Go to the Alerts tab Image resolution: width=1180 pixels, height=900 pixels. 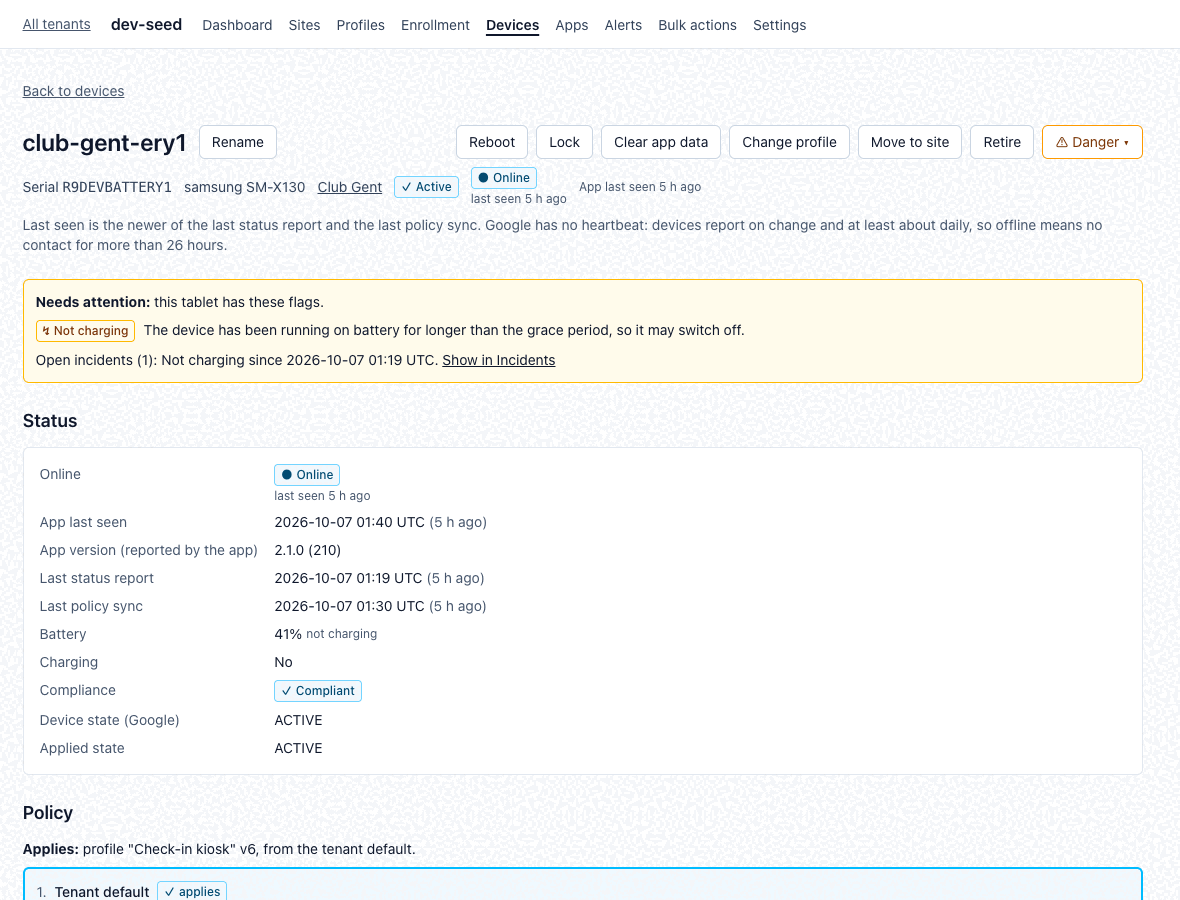623,26
